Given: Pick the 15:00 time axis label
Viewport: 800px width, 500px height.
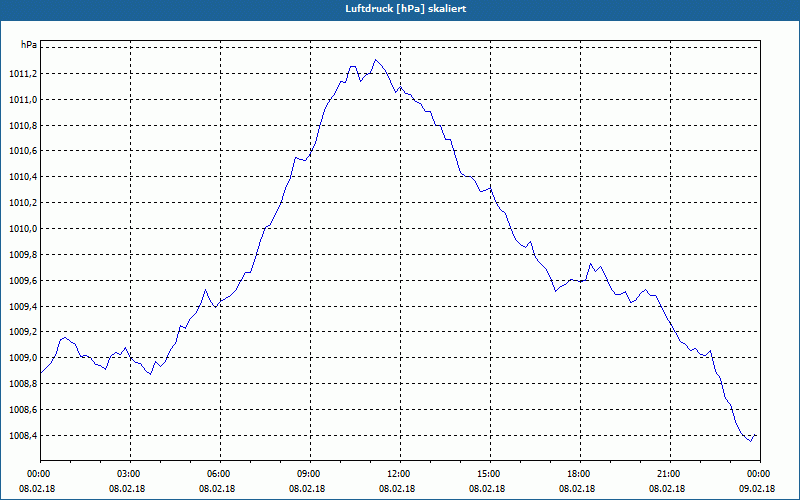Looking at the screenshot, I should tap(490, 474).
